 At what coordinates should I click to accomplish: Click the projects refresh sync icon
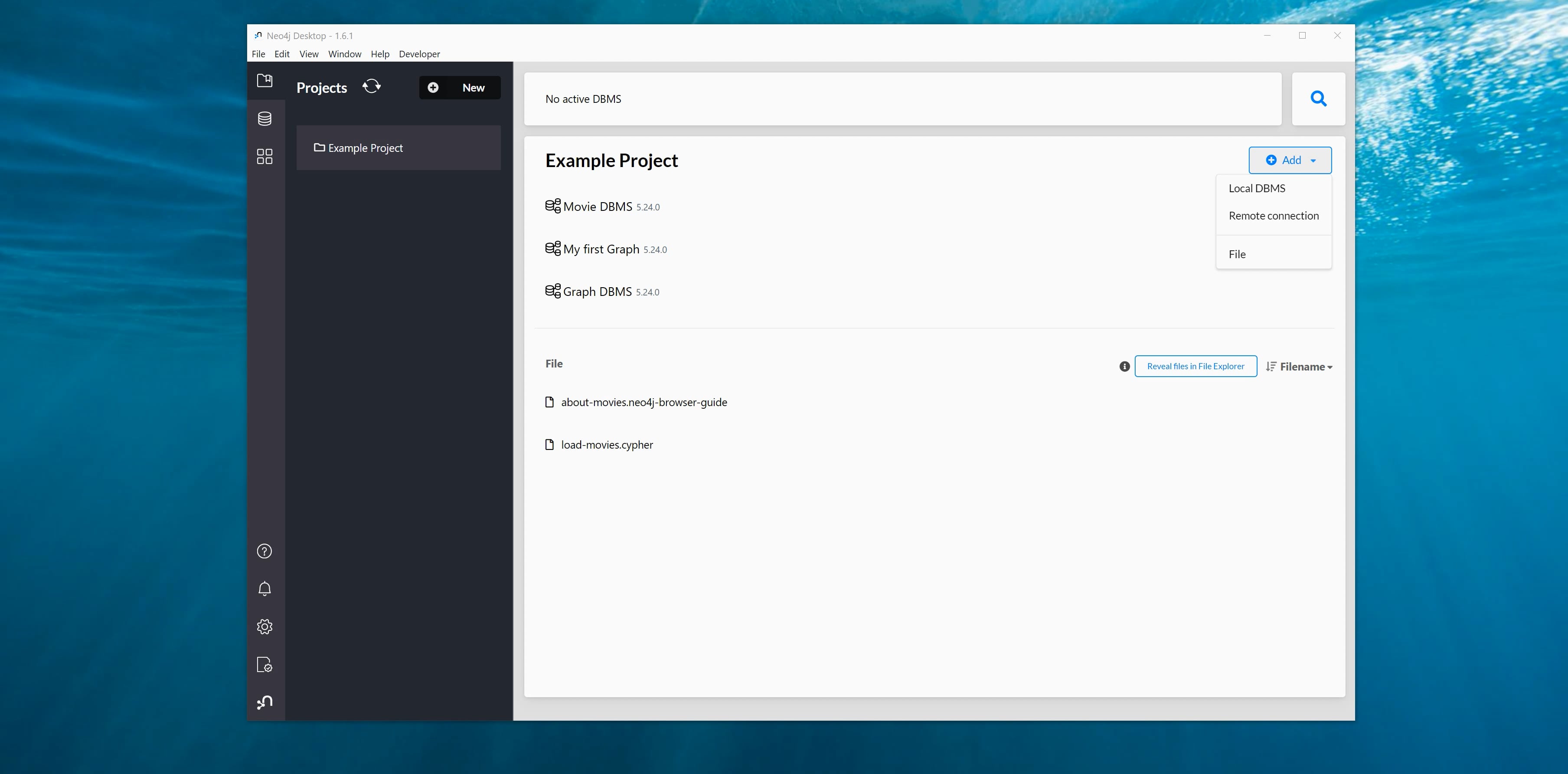point(371,86)
